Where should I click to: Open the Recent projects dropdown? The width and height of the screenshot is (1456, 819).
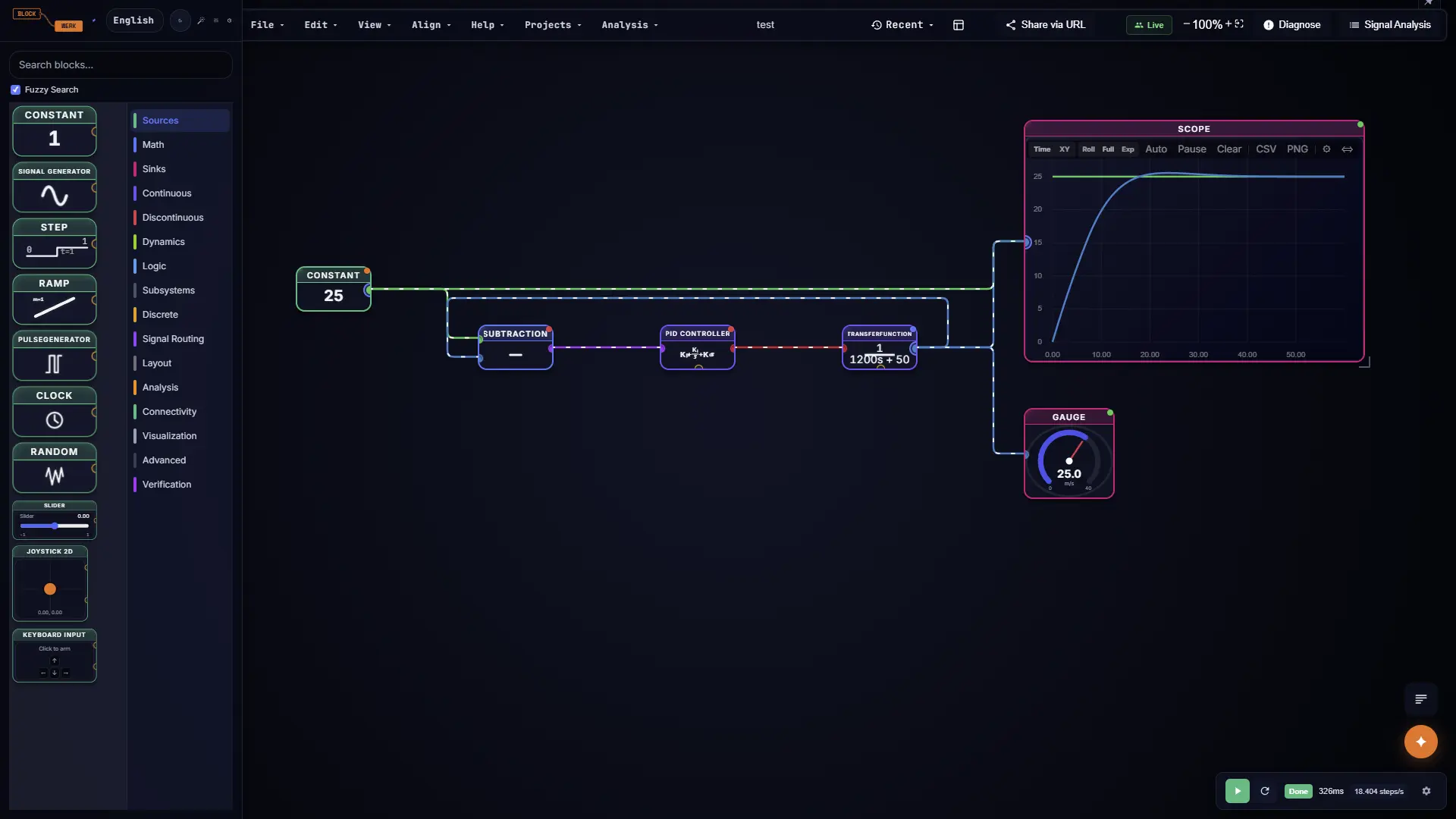coord(902,25)
